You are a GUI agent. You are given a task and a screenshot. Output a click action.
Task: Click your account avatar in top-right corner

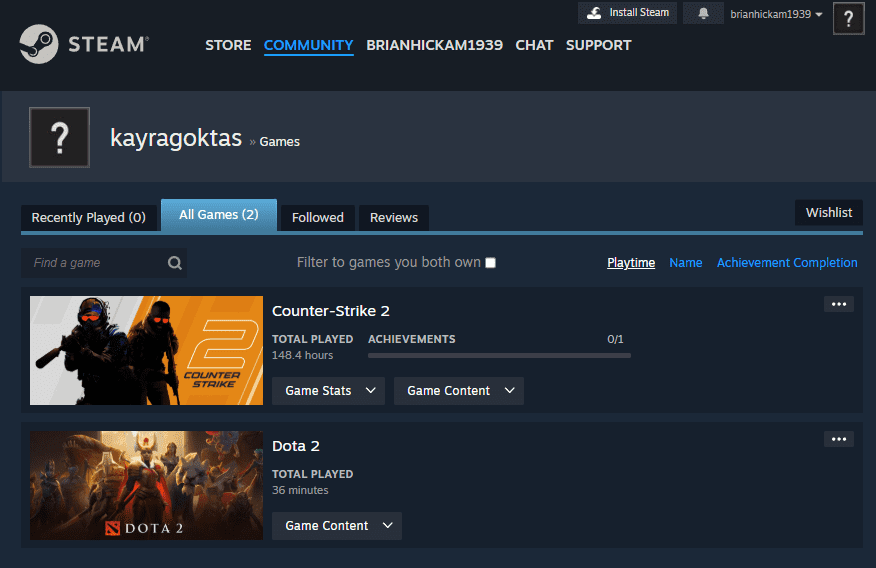(848, 18)
